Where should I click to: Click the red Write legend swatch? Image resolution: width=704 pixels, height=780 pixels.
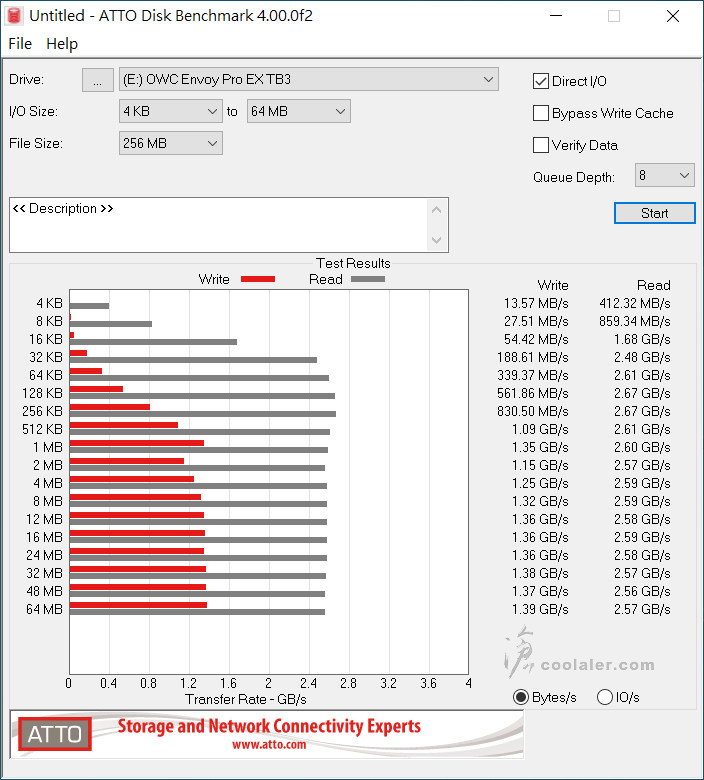258,279
